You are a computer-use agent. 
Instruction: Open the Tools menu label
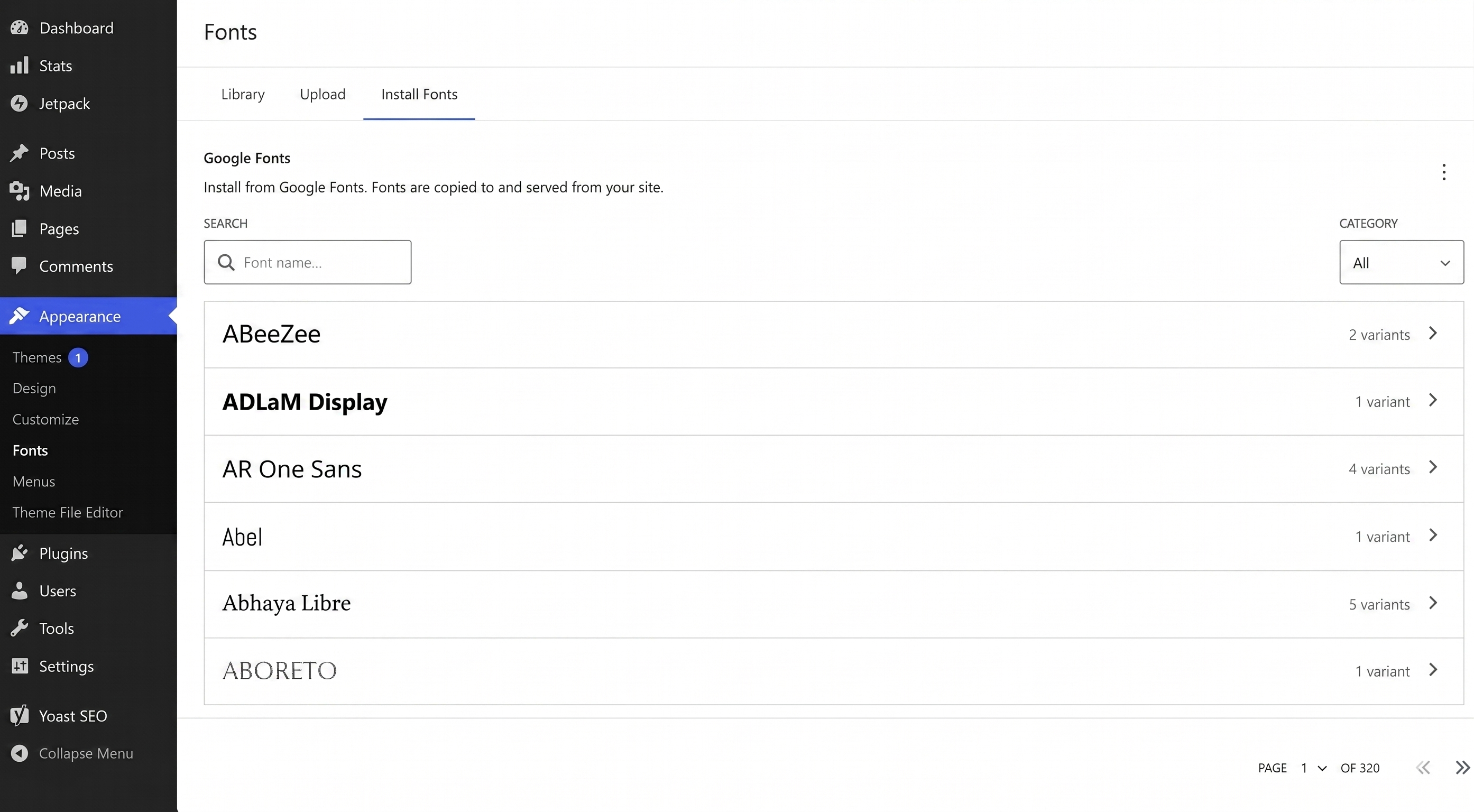click(x=56, y=629)
